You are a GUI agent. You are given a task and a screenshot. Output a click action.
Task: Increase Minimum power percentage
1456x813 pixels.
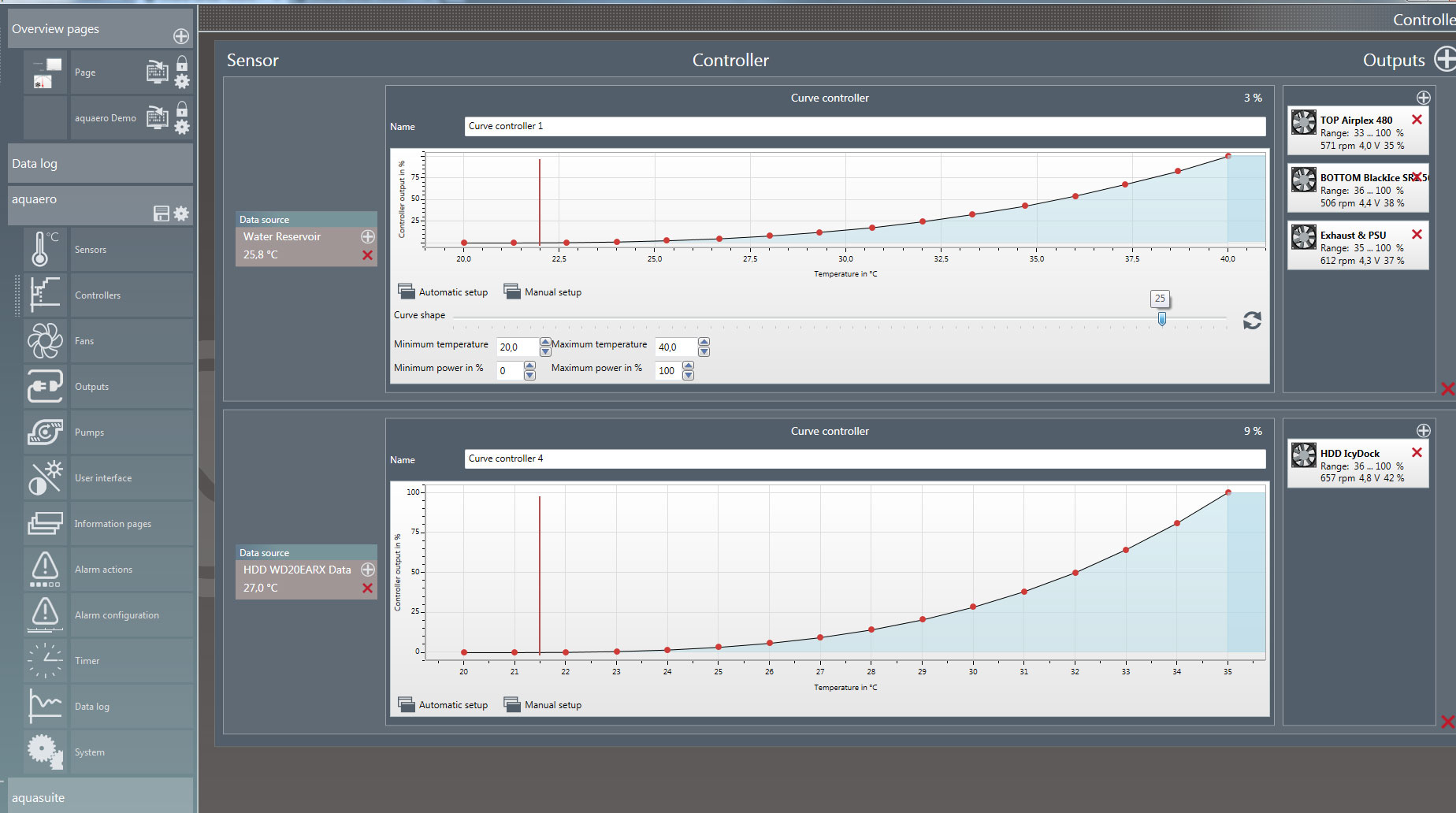pyautogui.click(x=529, y=366)
